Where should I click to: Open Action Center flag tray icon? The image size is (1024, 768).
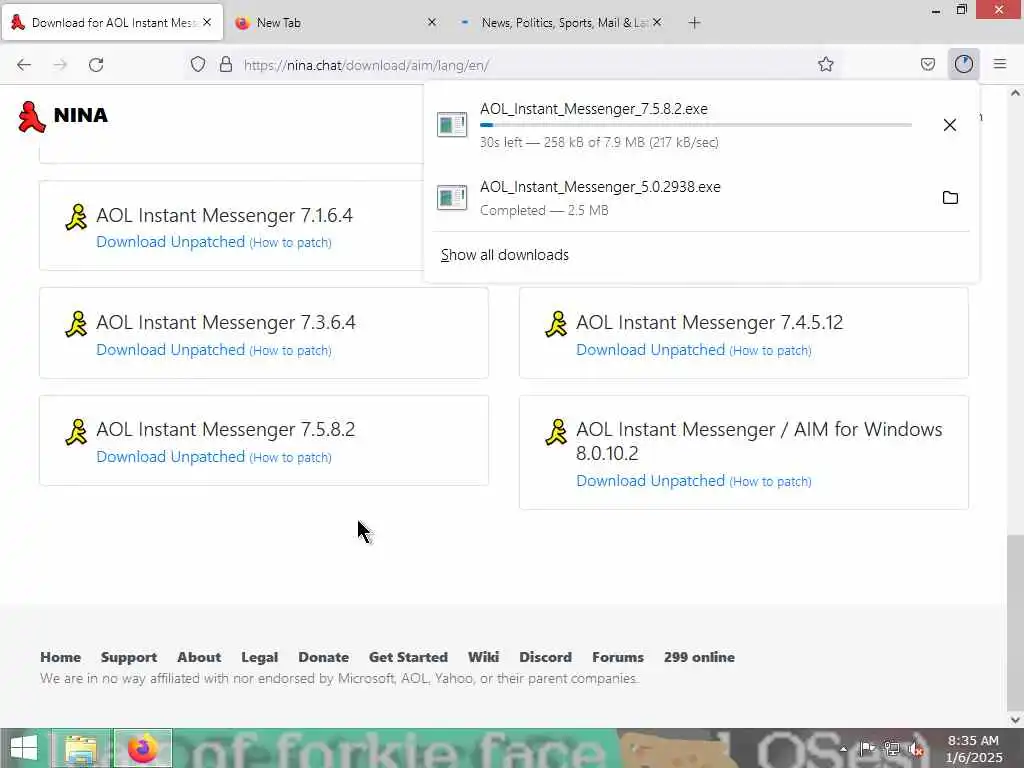[x=867, y=748]
